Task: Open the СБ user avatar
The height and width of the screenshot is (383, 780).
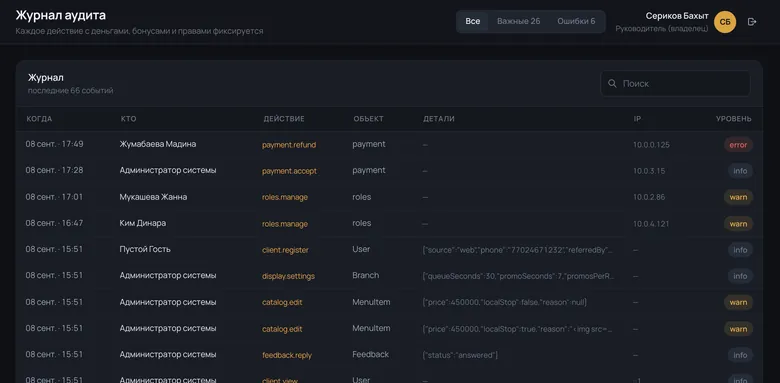Action: point(725,22)
